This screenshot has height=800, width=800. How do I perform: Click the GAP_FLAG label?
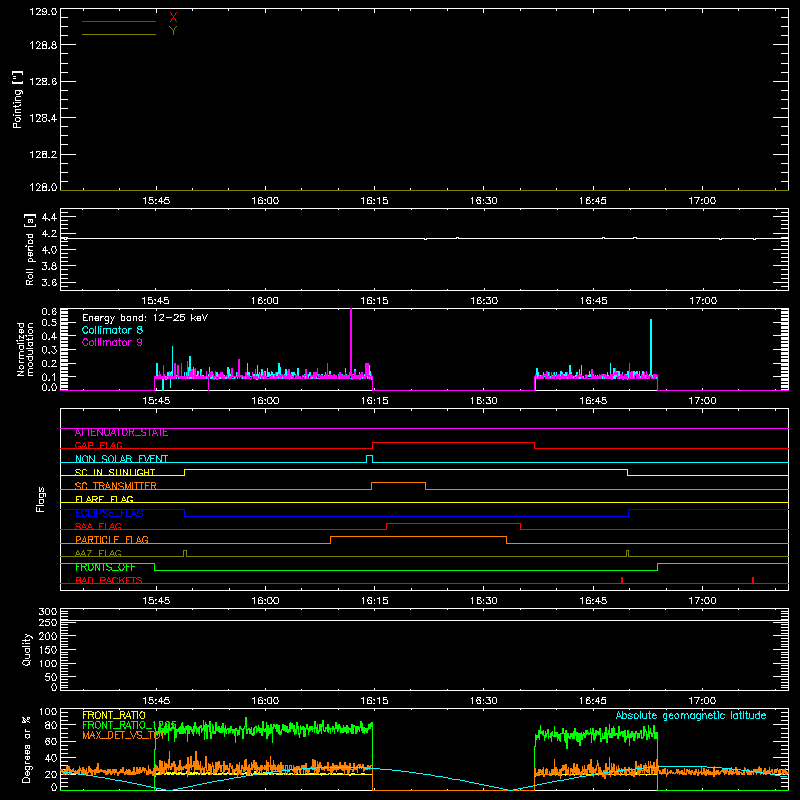pyautogui.click(x=98, y=445)
